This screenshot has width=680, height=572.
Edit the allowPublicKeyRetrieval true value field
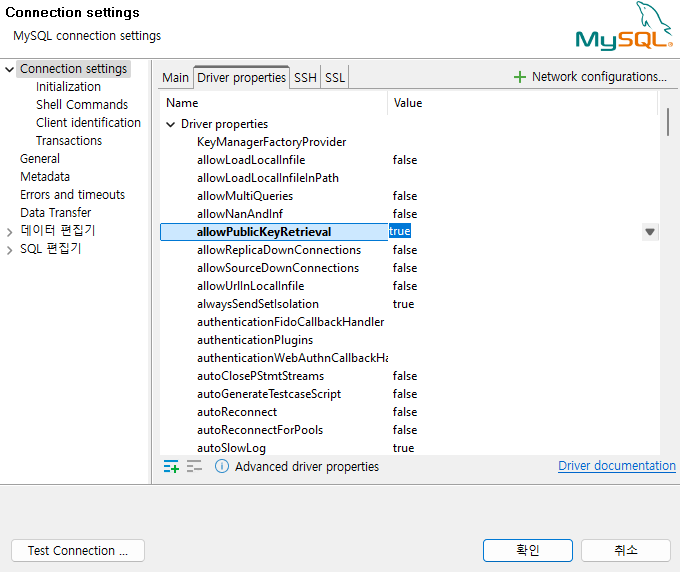515,232
